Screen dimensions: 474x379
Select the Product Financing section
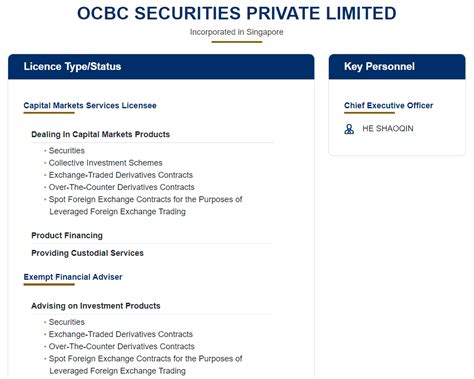67,235
